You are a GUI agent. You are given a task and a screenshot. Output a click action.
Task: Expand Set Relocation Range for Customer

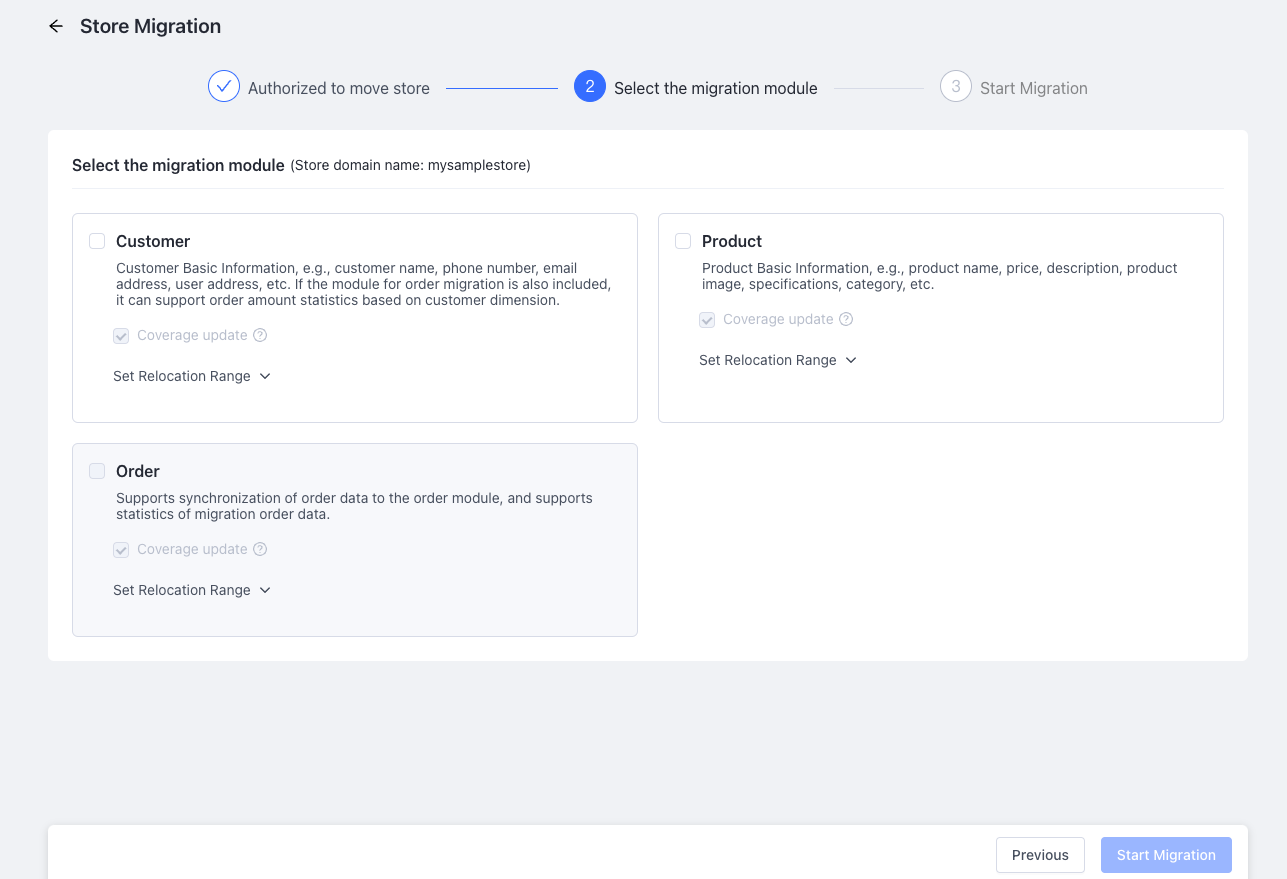point(192,376)
